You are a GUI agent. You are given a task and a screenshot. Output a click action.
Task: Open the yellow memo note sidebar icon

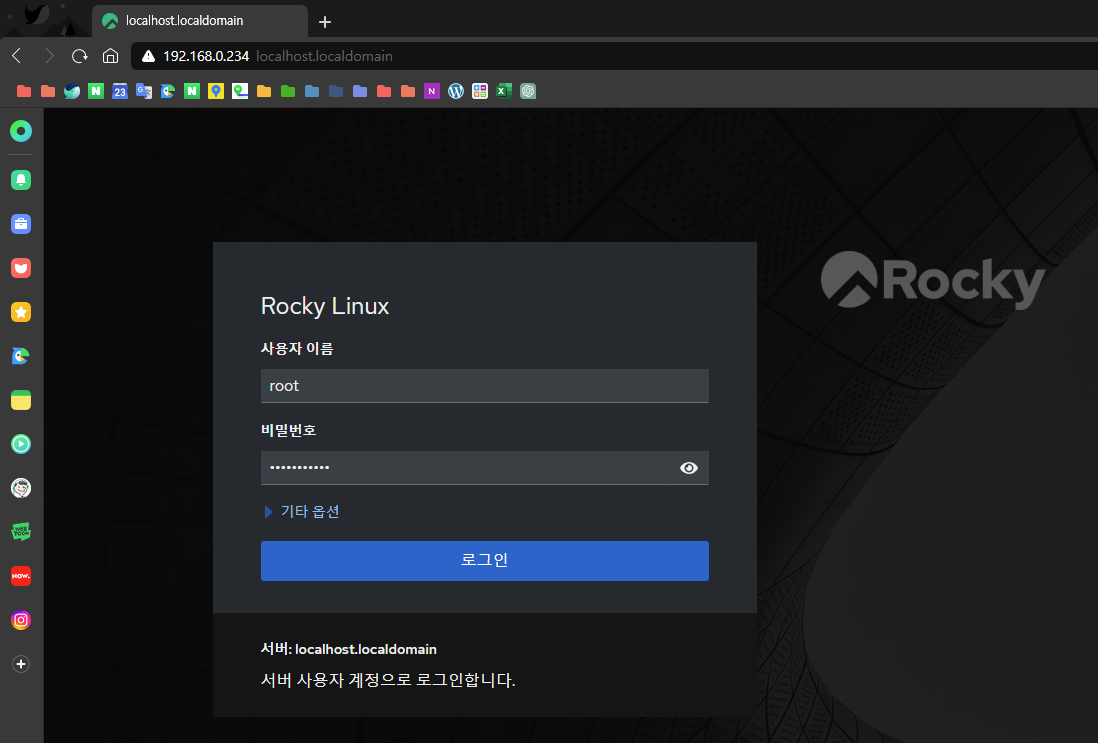pyautogui.click(x=21, y=400)
